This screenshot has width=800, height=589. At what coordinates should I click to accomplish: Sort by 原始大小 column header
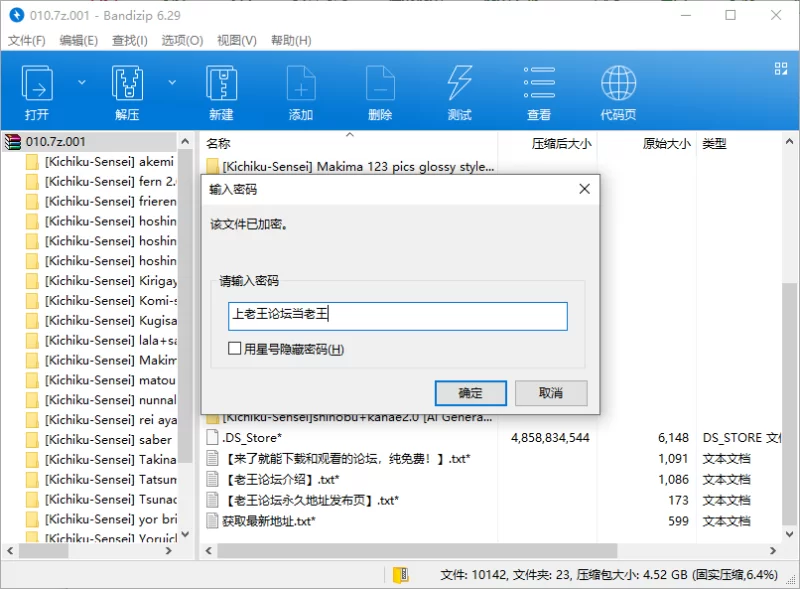[x=666, y=143]
